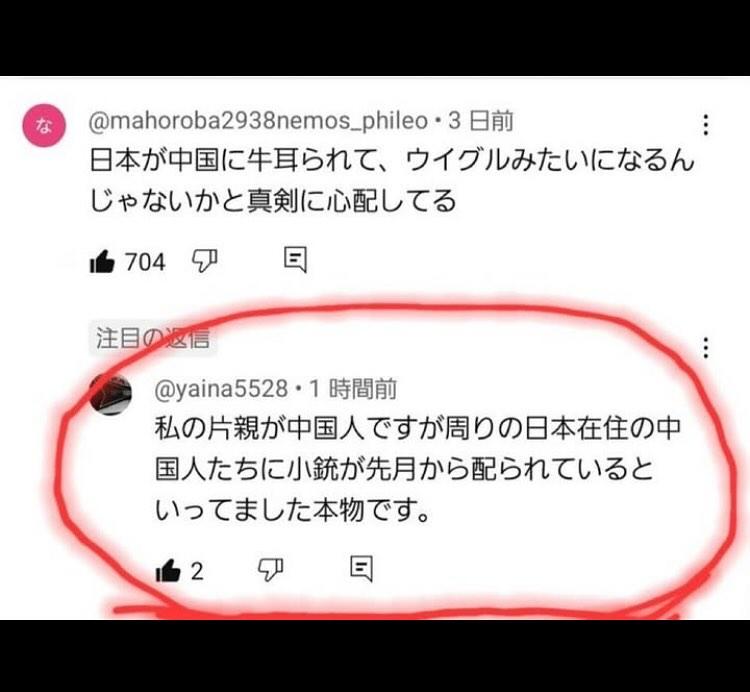The height and width of the screenshot is (692, 750).
Task: Open pink な profile avatar
Action: point(44,125)
